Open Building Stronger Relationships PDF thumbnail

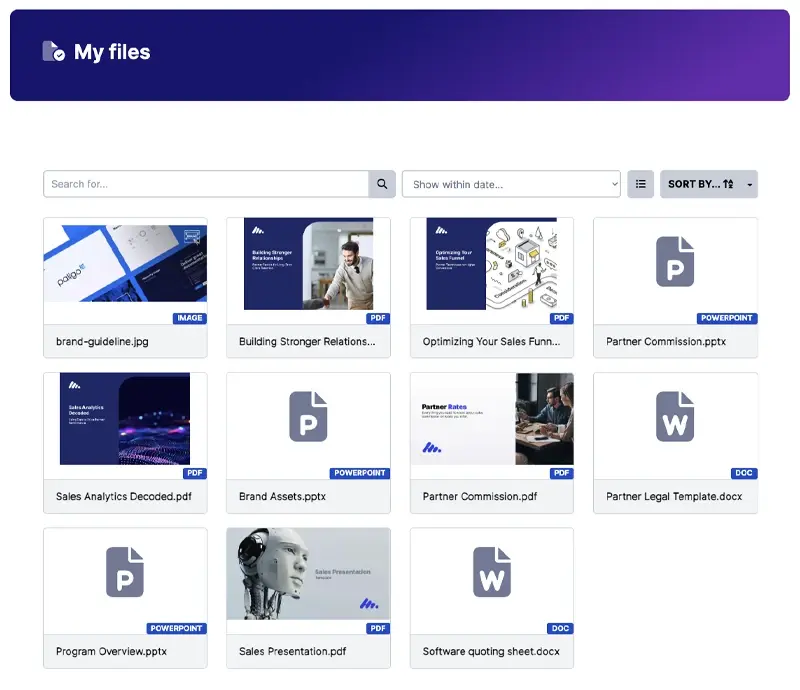[x=308, y=264]
